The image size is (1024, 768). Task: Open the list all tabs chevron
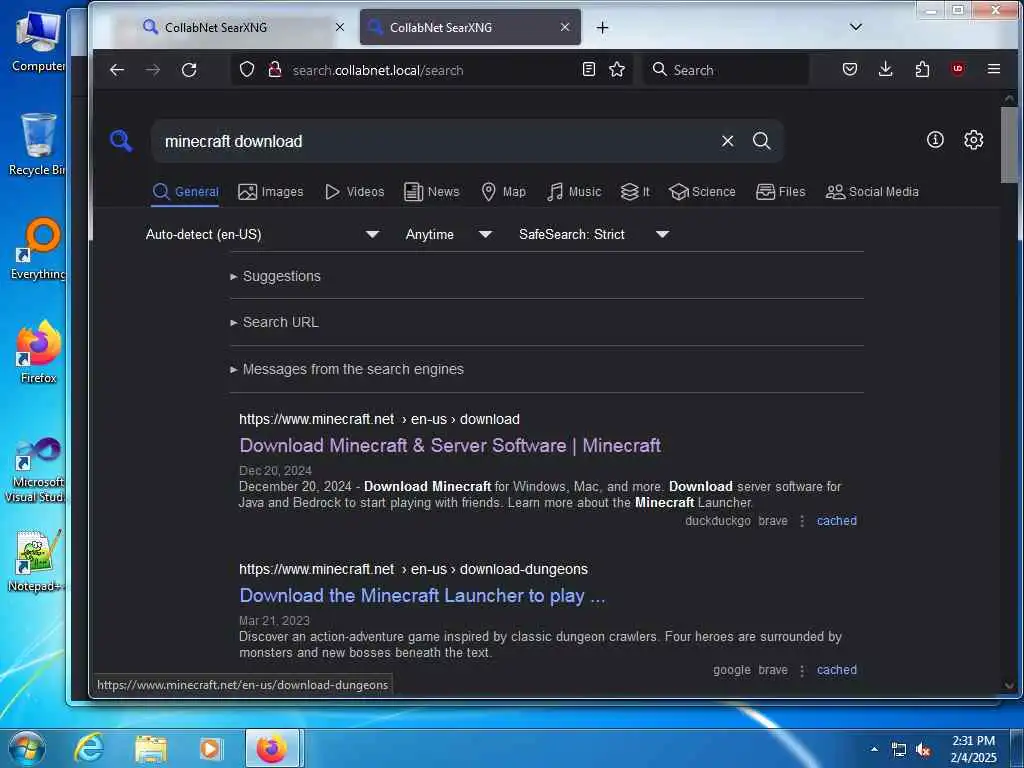pyautogui.click(x=856, y=27)
